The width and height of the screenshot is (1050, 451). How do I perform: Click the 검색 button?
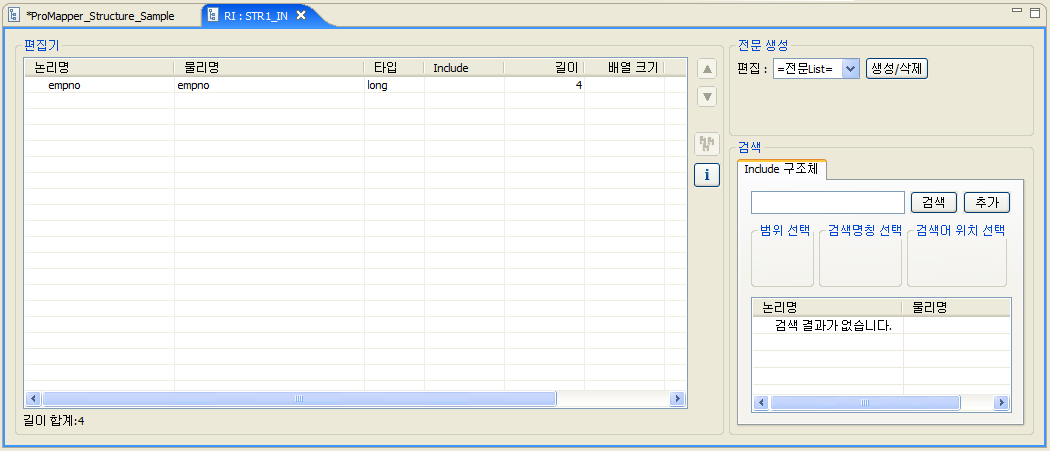pyautogui.click(x=933, y=202)
